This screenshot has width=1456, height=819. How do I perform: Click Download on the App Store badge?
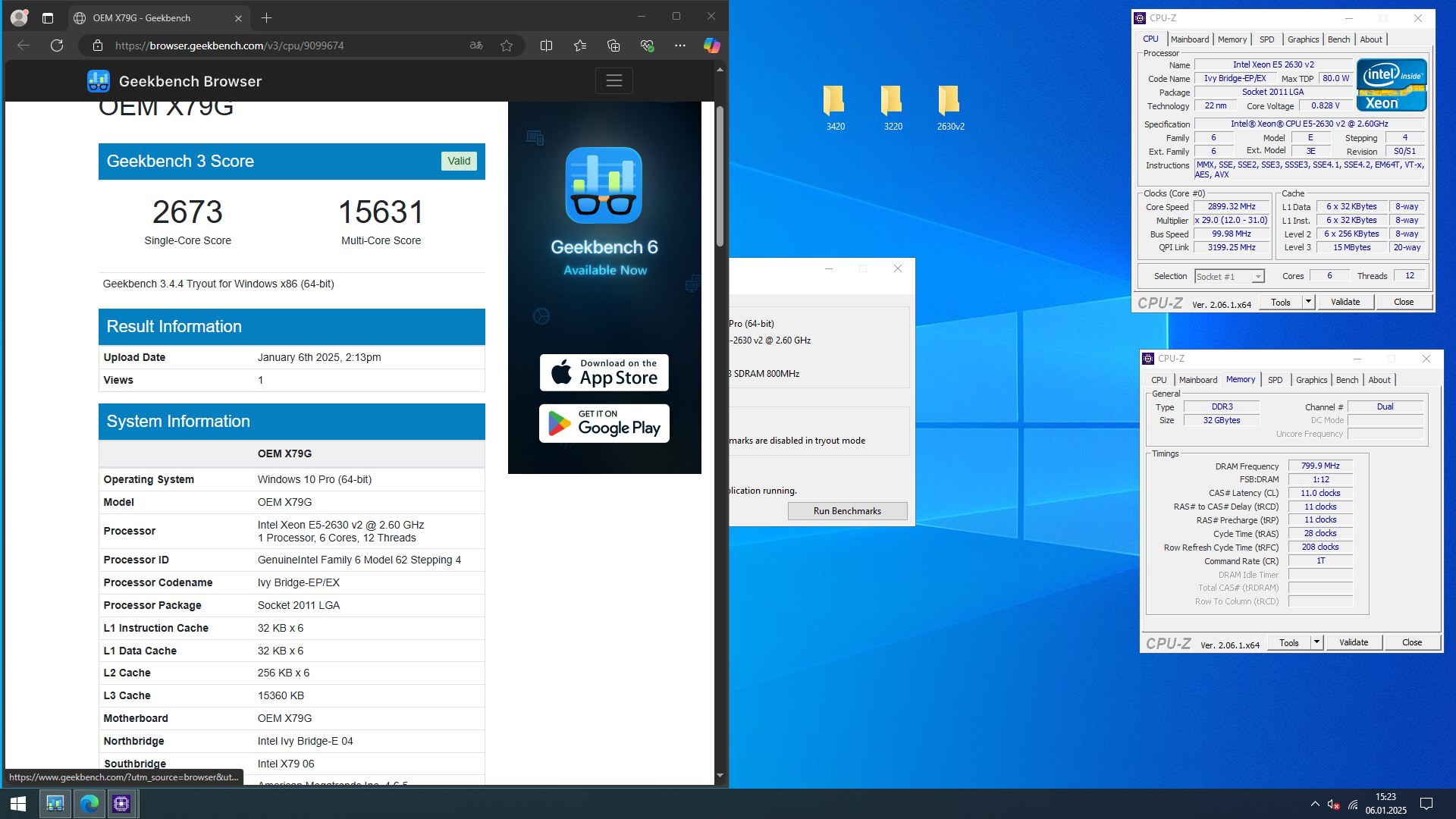[604, 372]
